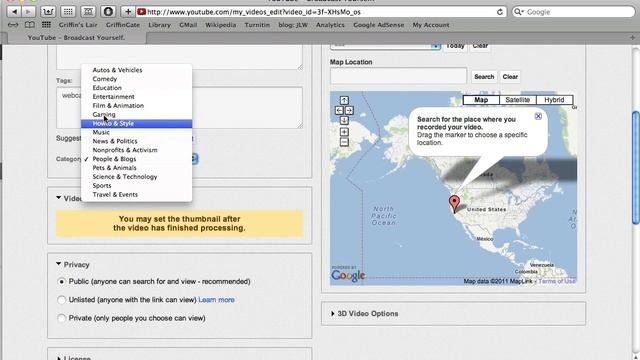Choose Gaming category

136,115
